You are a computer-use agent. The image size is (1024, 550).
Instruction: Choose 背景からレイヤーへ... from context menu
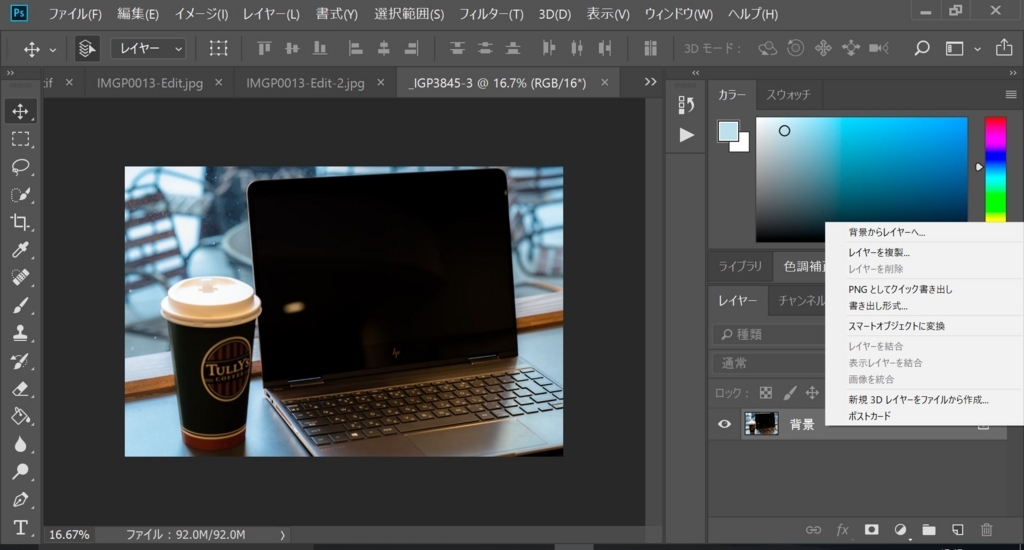pyautogui.click(x=886, y=232)
